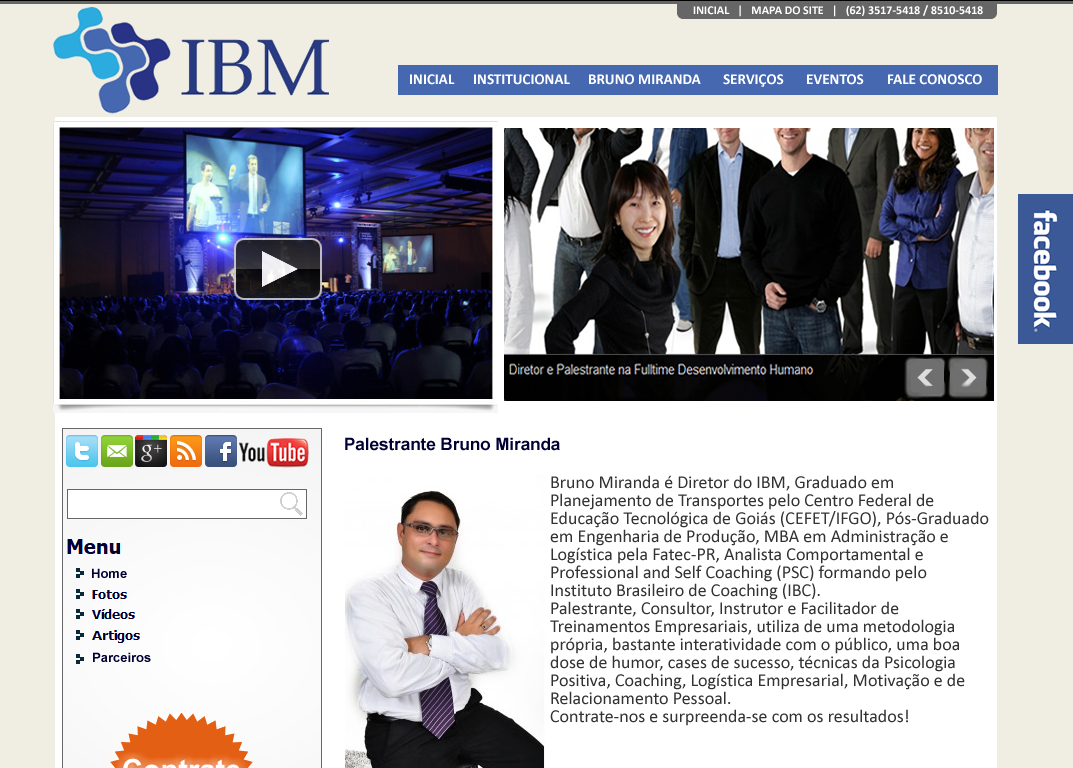1073x768 pixels.
Task: Open the Google Plus icon
Action: (x=151, y=451)
